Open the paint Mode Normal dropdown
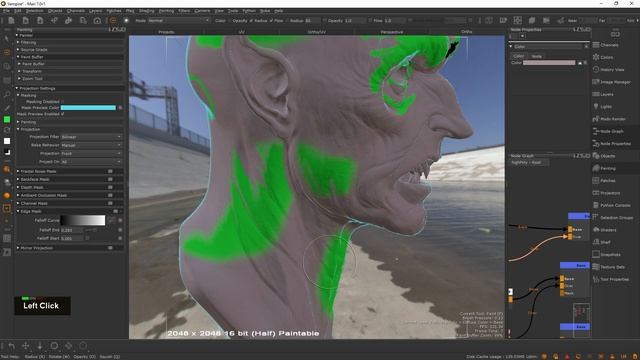Viewport: 640px width, 360px height. click(178, 20)
